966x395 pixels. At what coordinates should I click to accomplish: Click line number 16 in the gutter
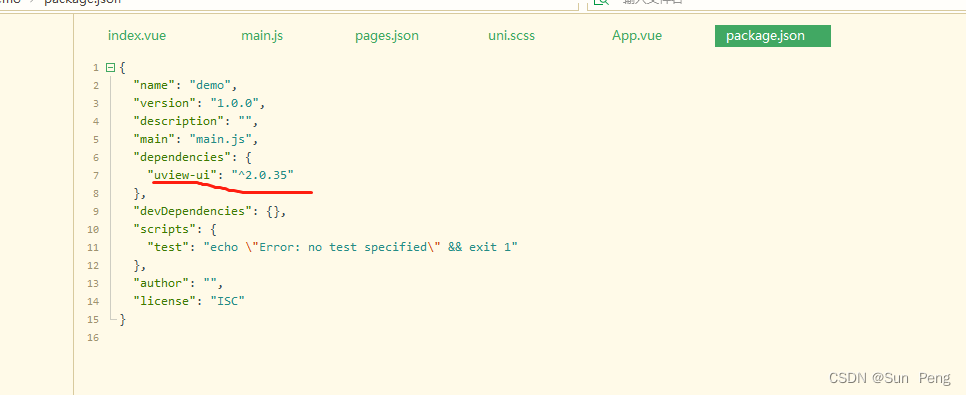click(x=93, y=338)
